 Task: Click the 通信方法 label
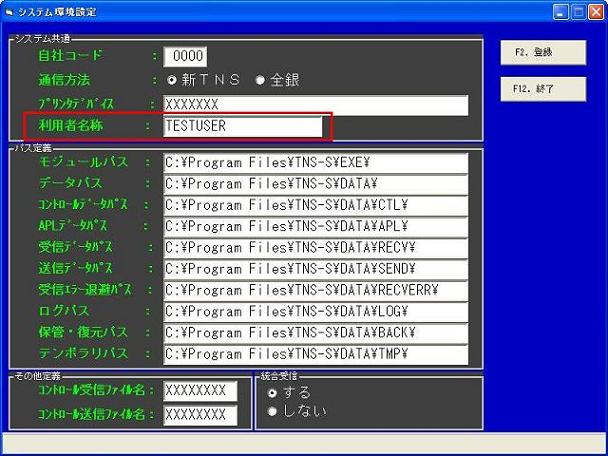64,80
